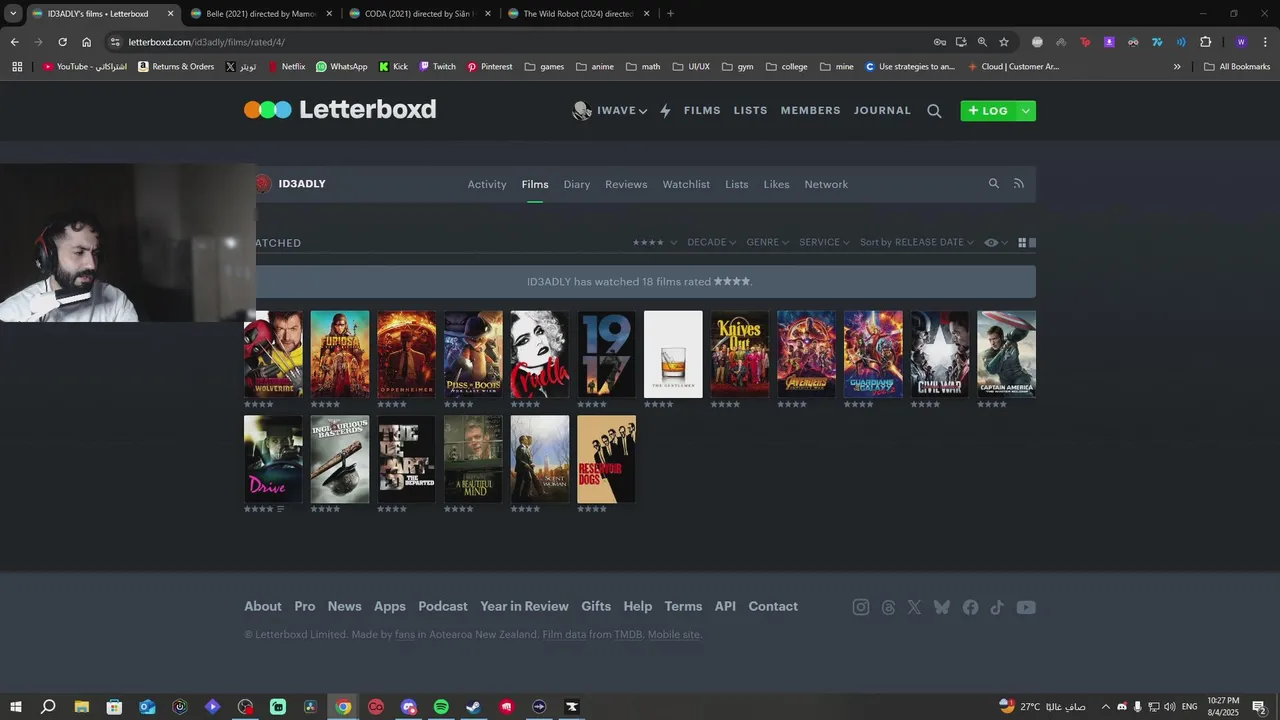Open the Reservoir Dogs poster
This screenshot has height=720, width=1280.
606,459
